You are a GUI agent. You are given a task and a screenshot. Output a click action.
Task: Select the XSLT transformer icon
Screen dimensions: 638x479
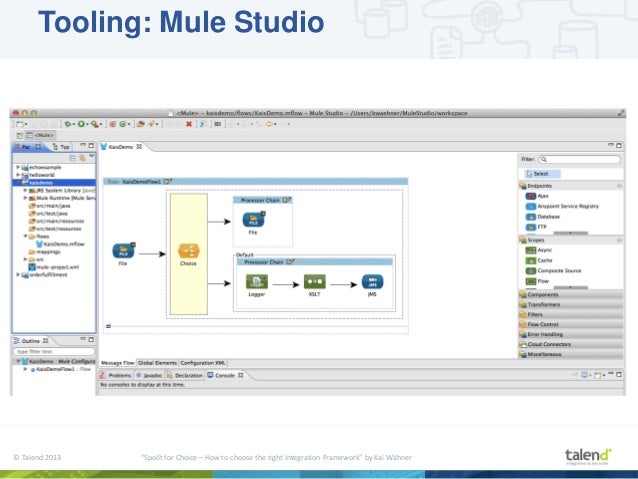pyautogui.click(x=315, y=282)
